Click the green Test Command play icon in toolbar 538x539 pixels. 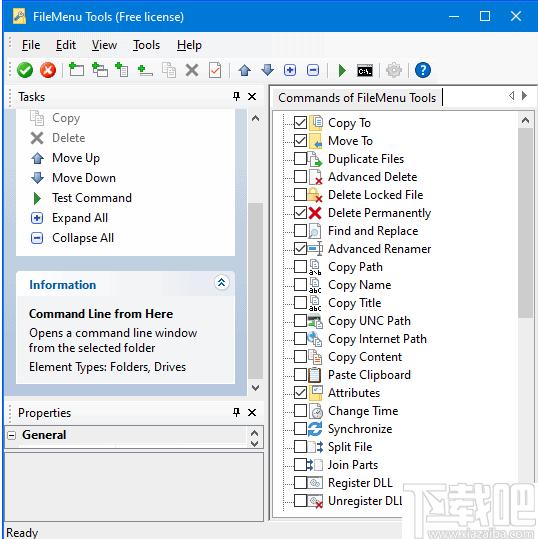(342, 70)
